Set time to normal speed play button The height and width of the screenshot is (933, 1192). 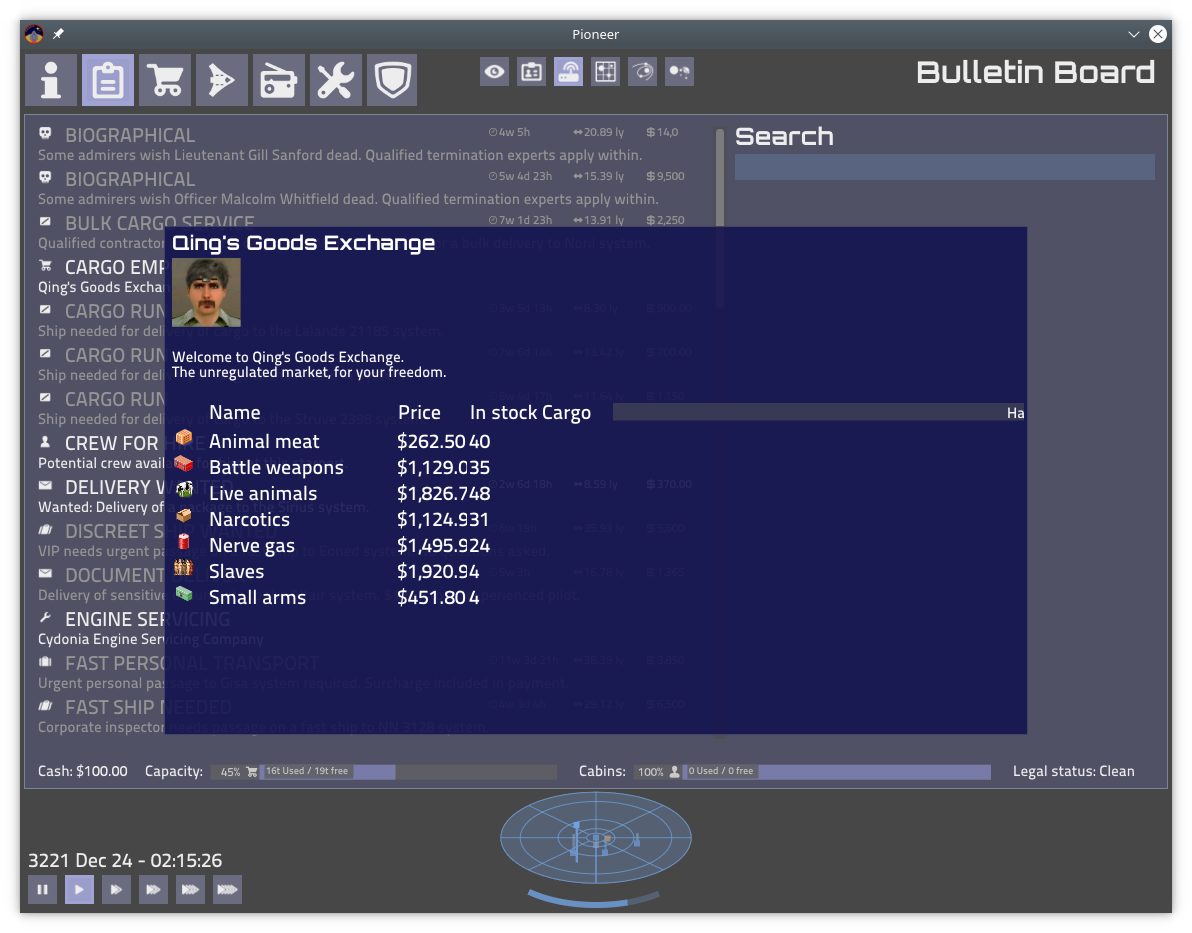click(x=79, y=890)
